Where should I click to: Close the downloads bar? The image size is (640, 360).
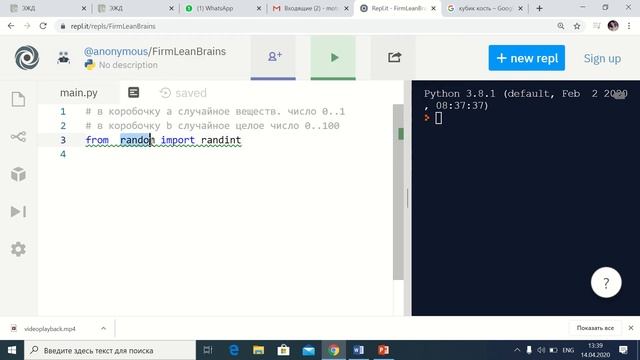coord(631,328)
